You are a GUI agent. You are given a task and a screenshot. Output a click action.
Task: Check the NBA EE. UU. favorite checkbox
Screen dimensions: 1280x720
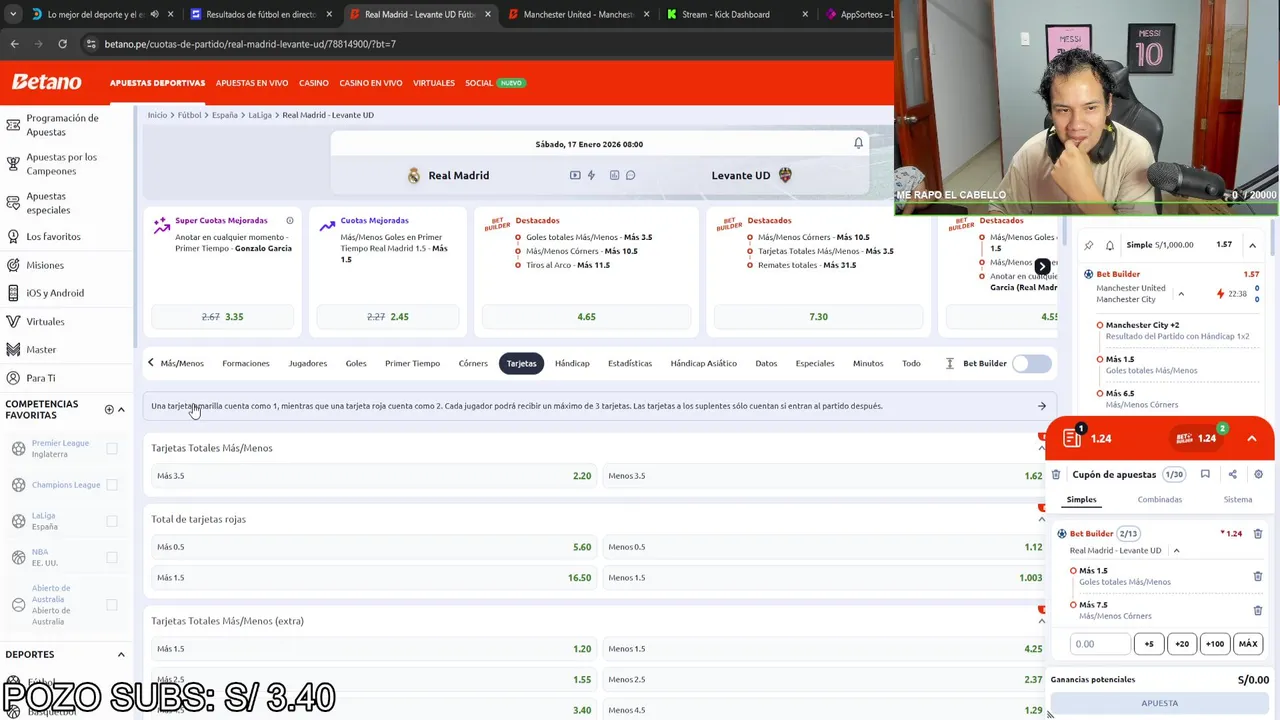[112, 557]
